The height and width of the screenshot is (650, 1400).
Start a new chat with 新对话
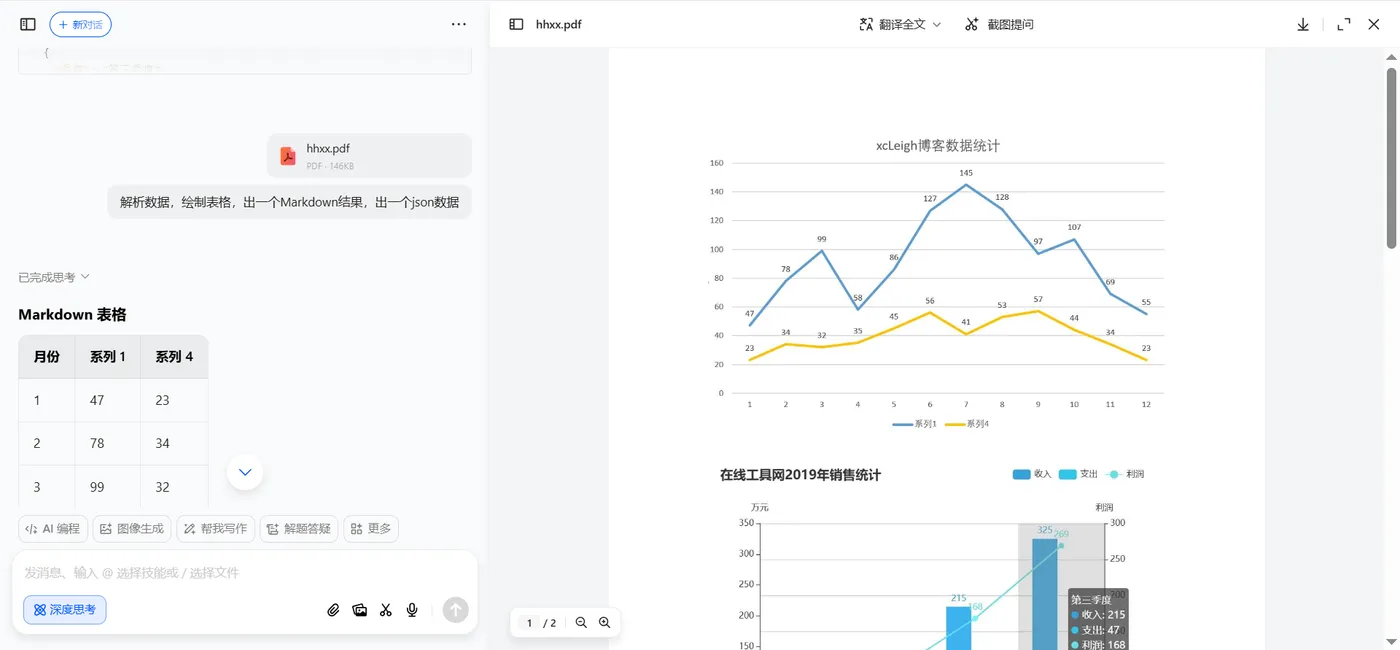point(80,24)
